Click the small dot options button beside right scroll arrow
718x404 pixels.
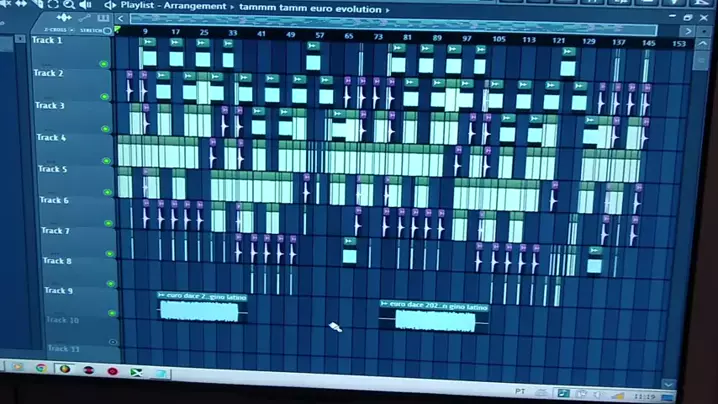704,32
